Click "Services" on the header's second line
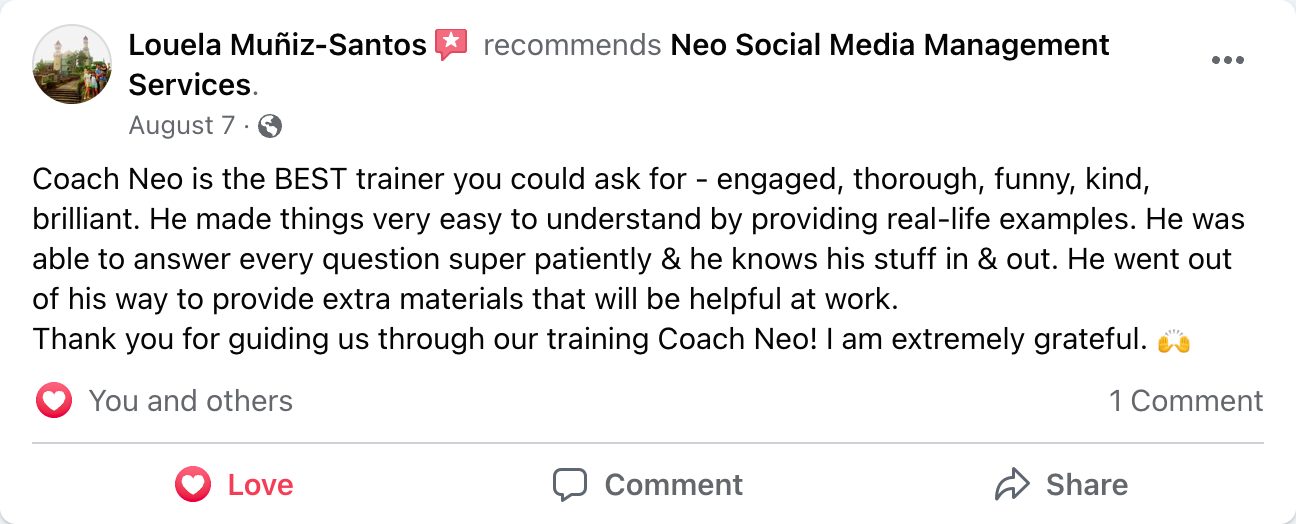 pos(189,84)
